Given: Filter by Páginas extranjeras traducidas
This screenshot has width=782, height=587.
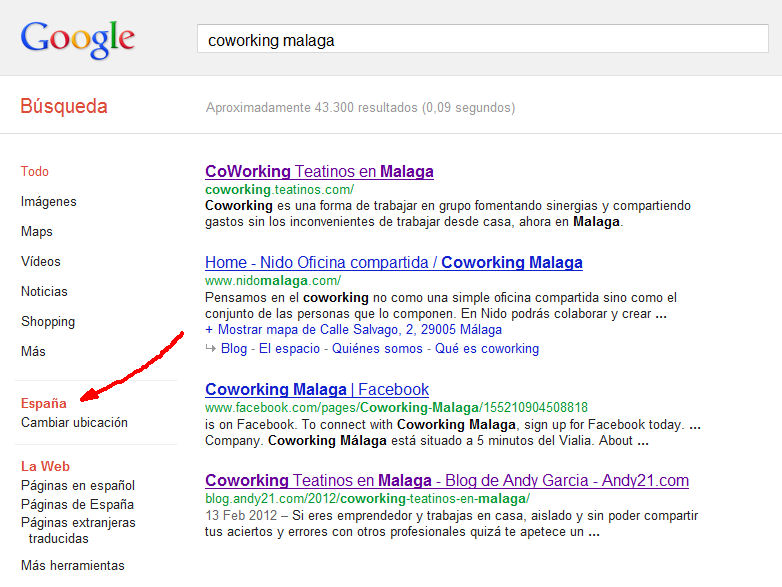Looking at the screenshot, I should point(78,531).
